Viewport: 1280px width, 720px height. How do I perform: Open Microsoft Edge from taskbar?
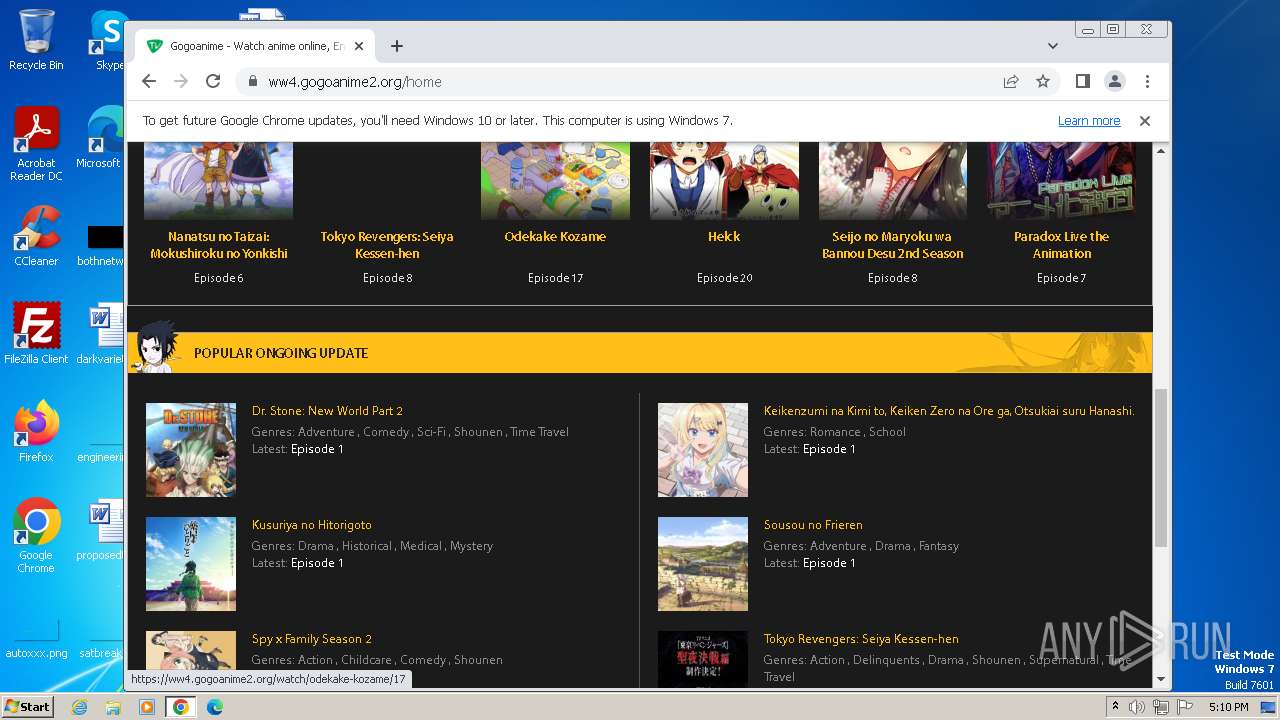tap(214, 707)
